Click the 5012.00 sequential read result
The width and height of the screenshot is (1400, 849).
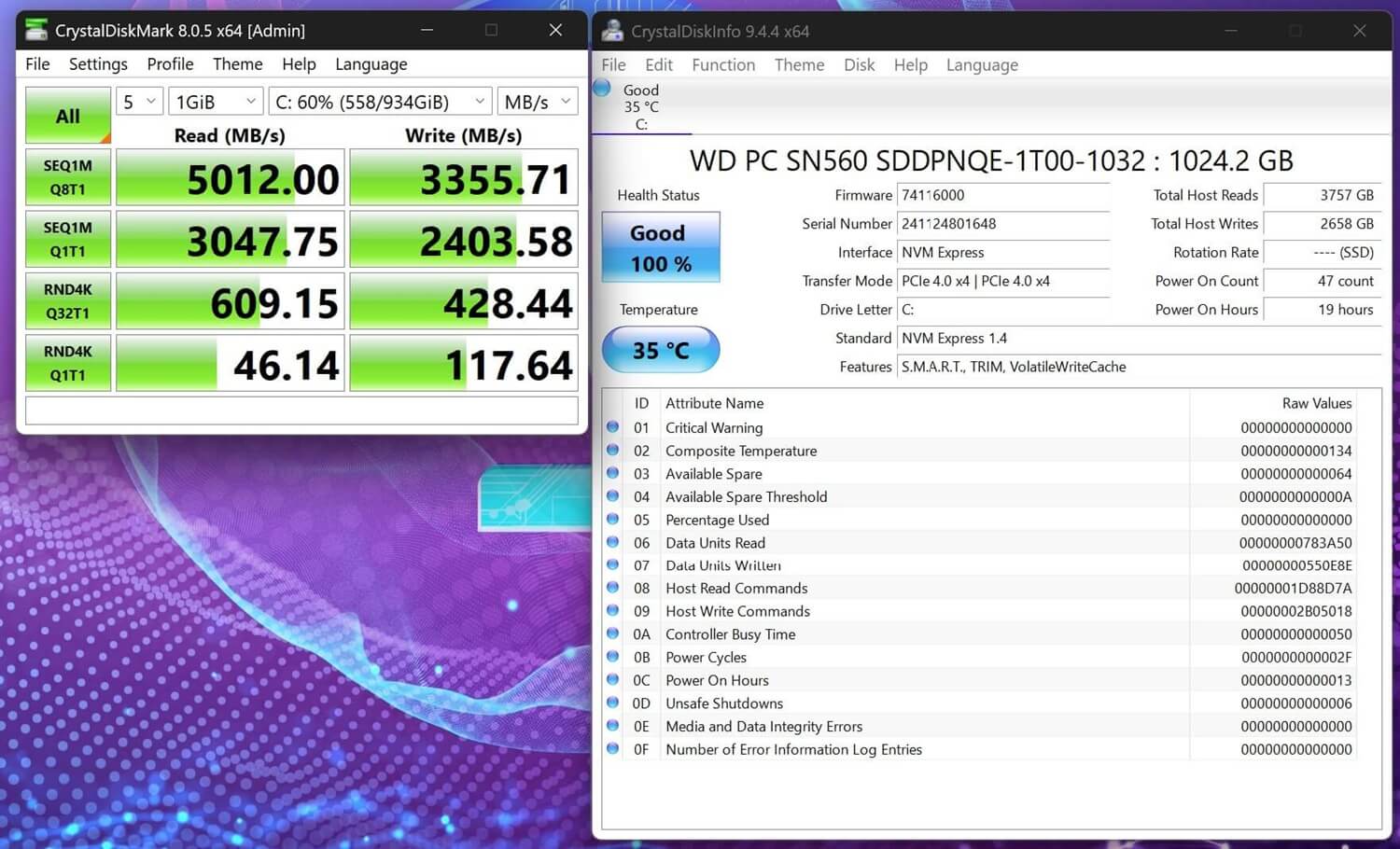[x=231, y=177]
